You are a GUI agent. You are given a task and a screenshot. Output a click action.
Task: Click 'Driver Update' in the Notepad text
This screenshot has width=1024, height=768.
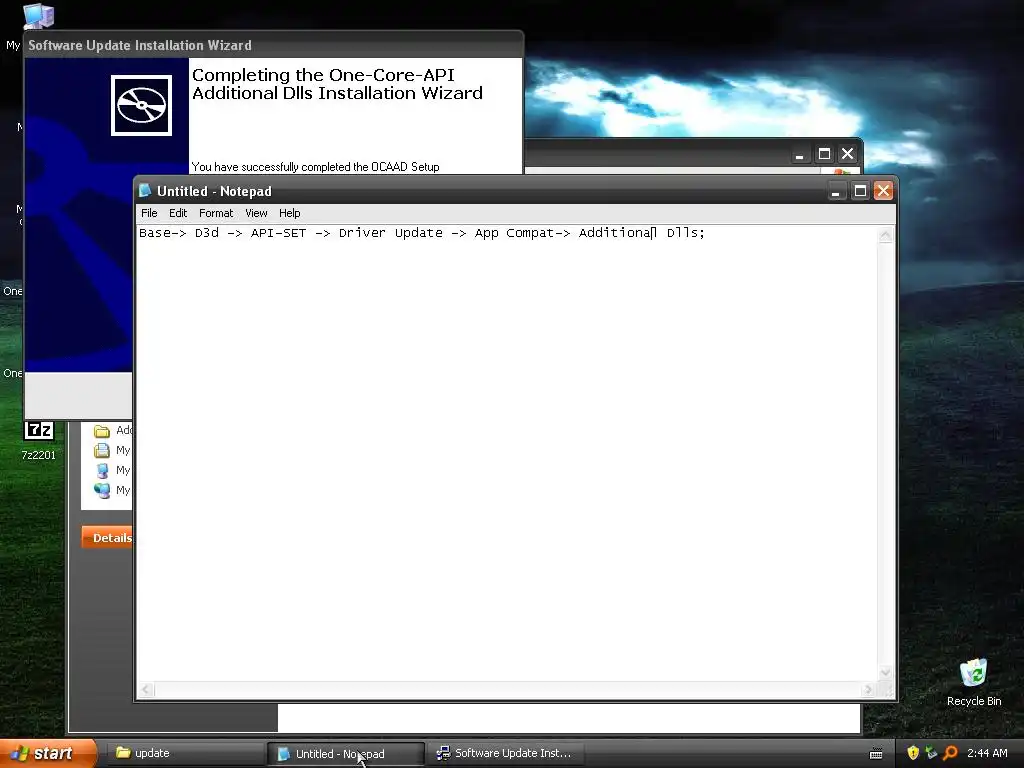391,232
